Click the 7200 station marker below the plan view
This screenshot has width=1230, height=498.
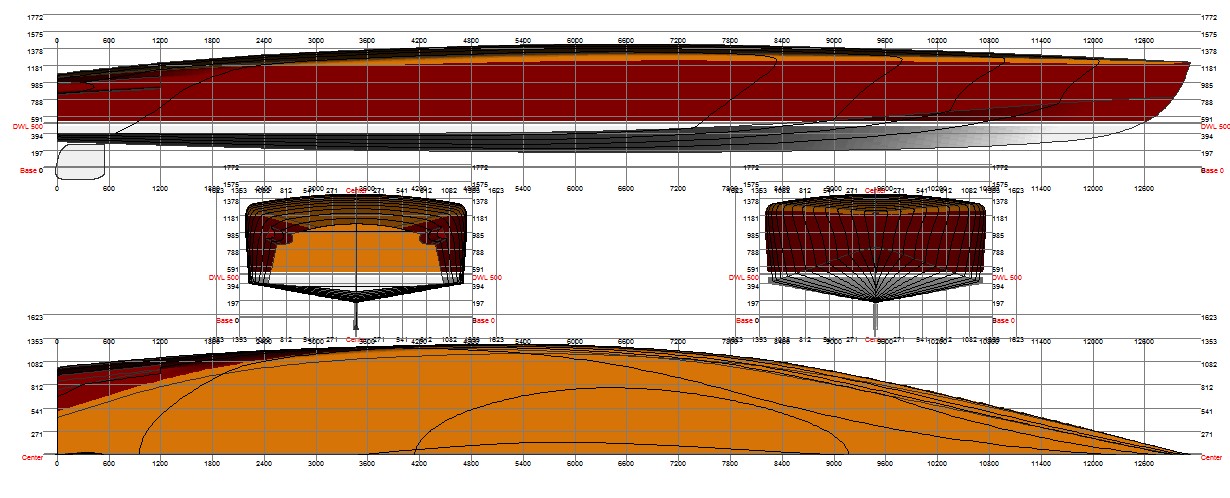[678, 465]
